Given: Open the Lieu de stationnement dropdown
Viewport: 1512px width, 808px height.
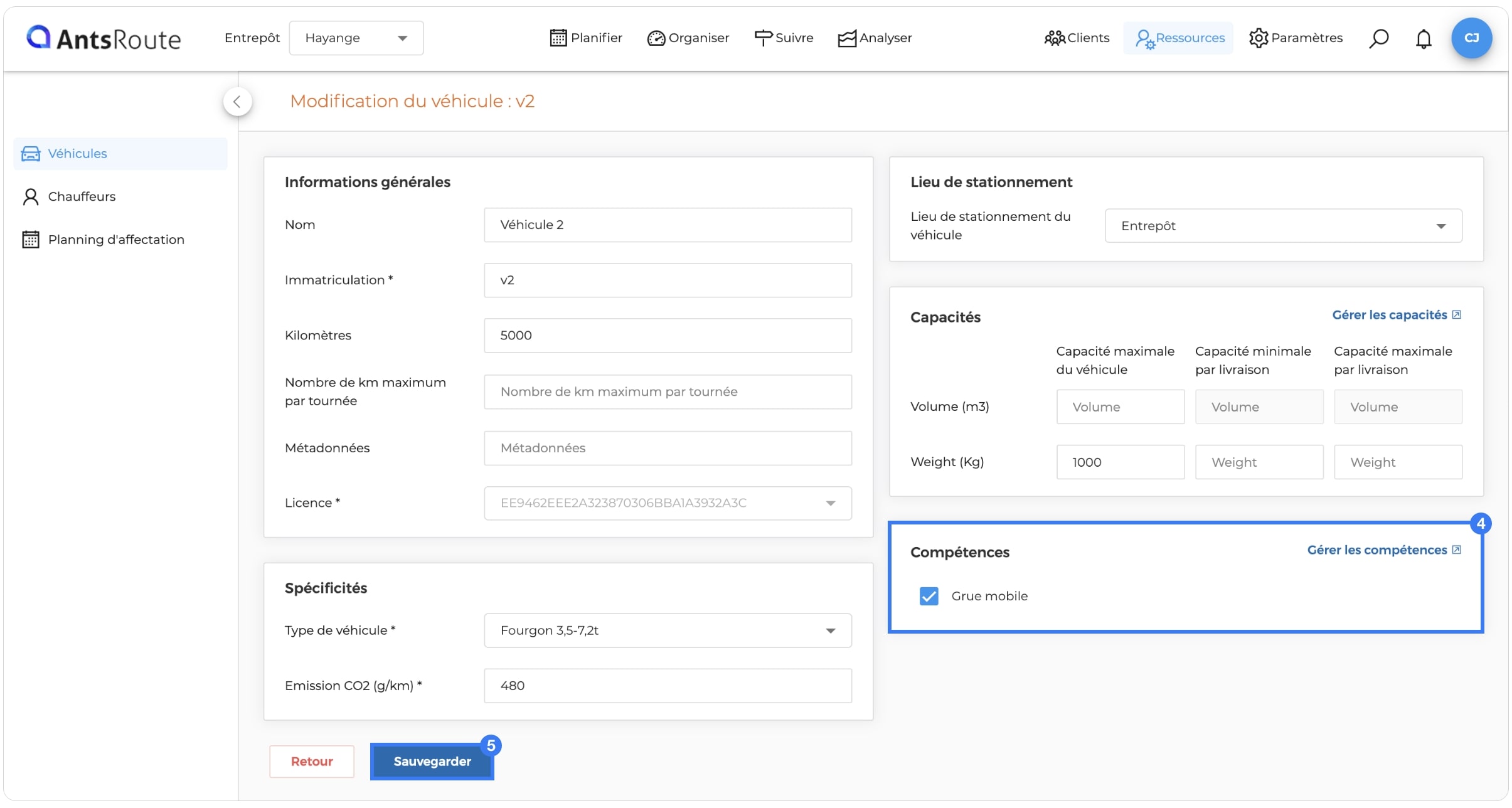Looking at the screenshot, I should [x=1283, y=226].
